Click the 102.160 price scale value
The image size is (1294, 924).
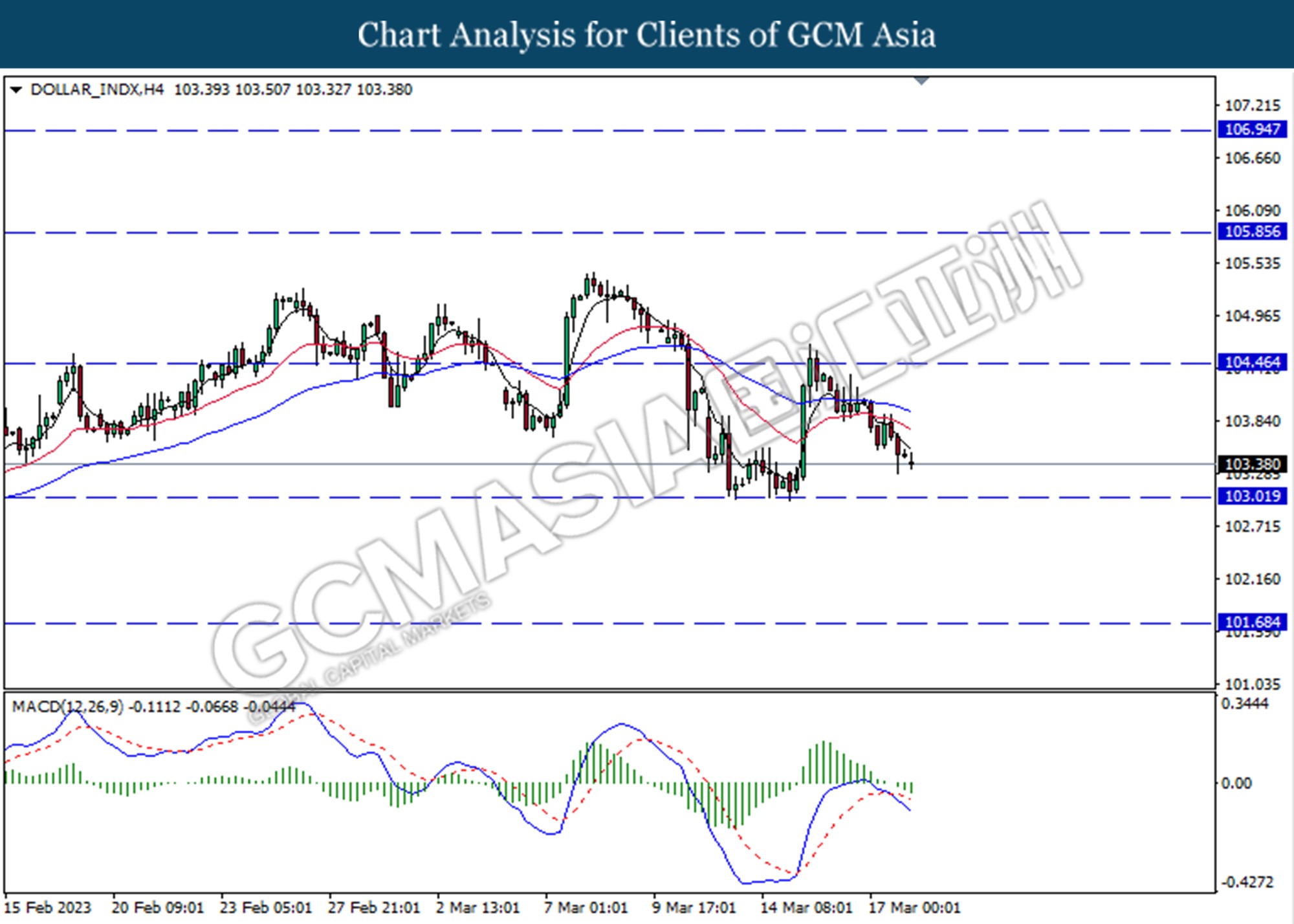click(1253, 579)
